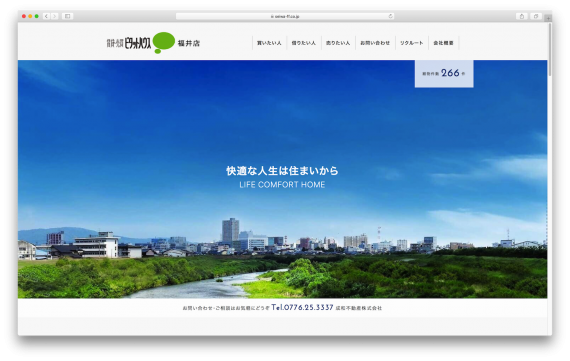Screen dimensions: 570x361
Task: Go forward with Safari's forward arrow
Action: 55,16
